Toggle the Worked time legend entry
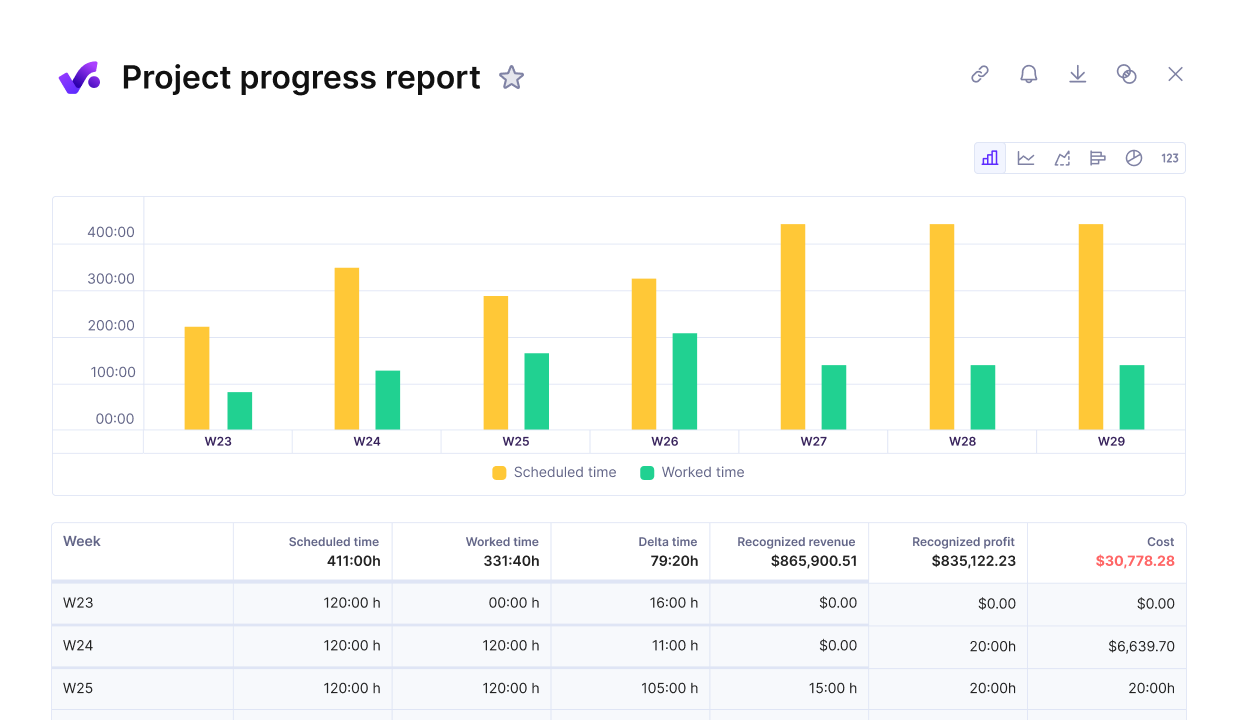The image size is (1240, 720). click(692, 472)
